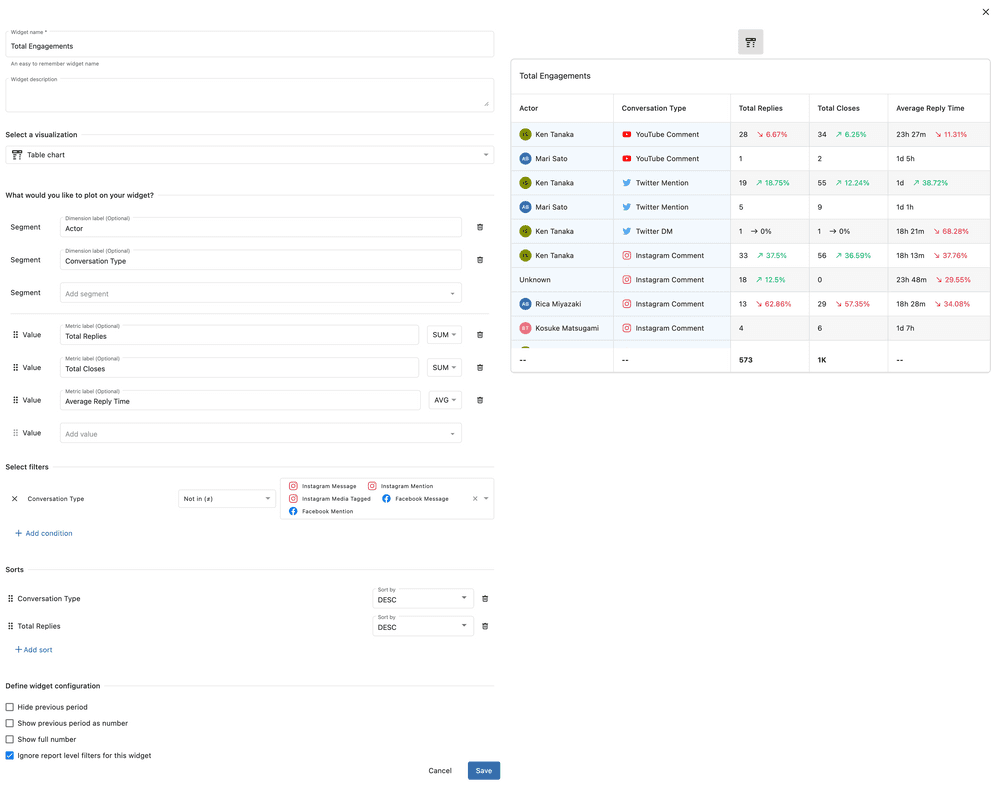Check Show previous period as number
This screenshot has width=1000, height=793.
[x=10, y=723]
